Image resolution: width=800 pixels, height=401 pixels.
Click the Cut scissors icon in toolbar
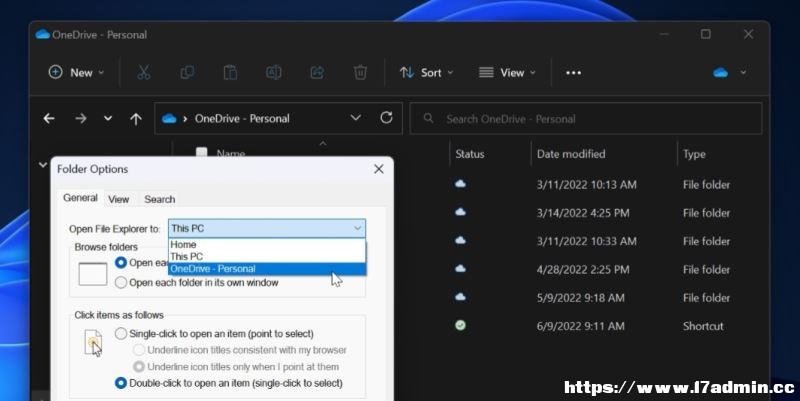143,72
